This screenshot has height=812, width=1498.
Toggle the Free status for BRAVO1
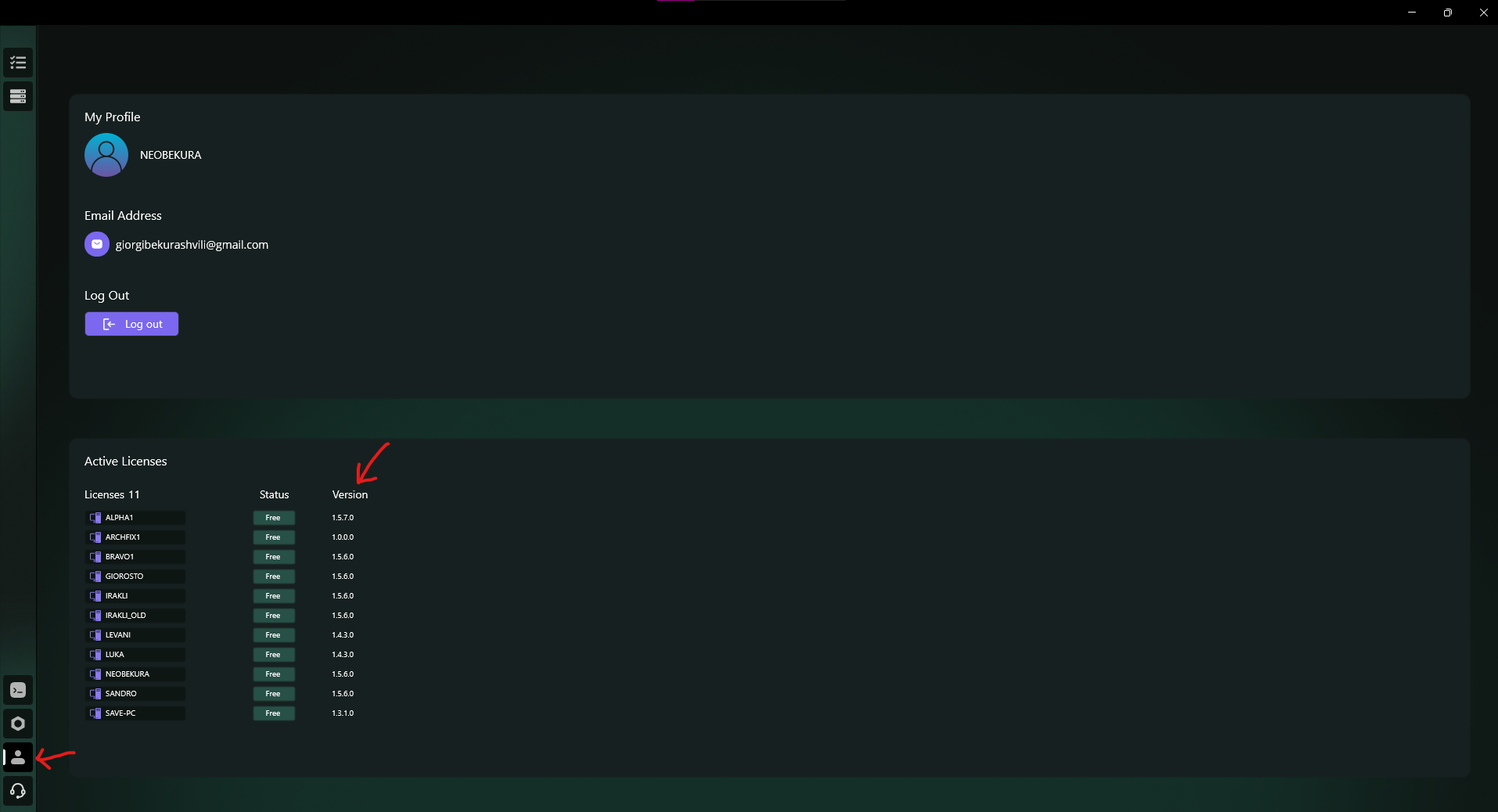(273, 556)
